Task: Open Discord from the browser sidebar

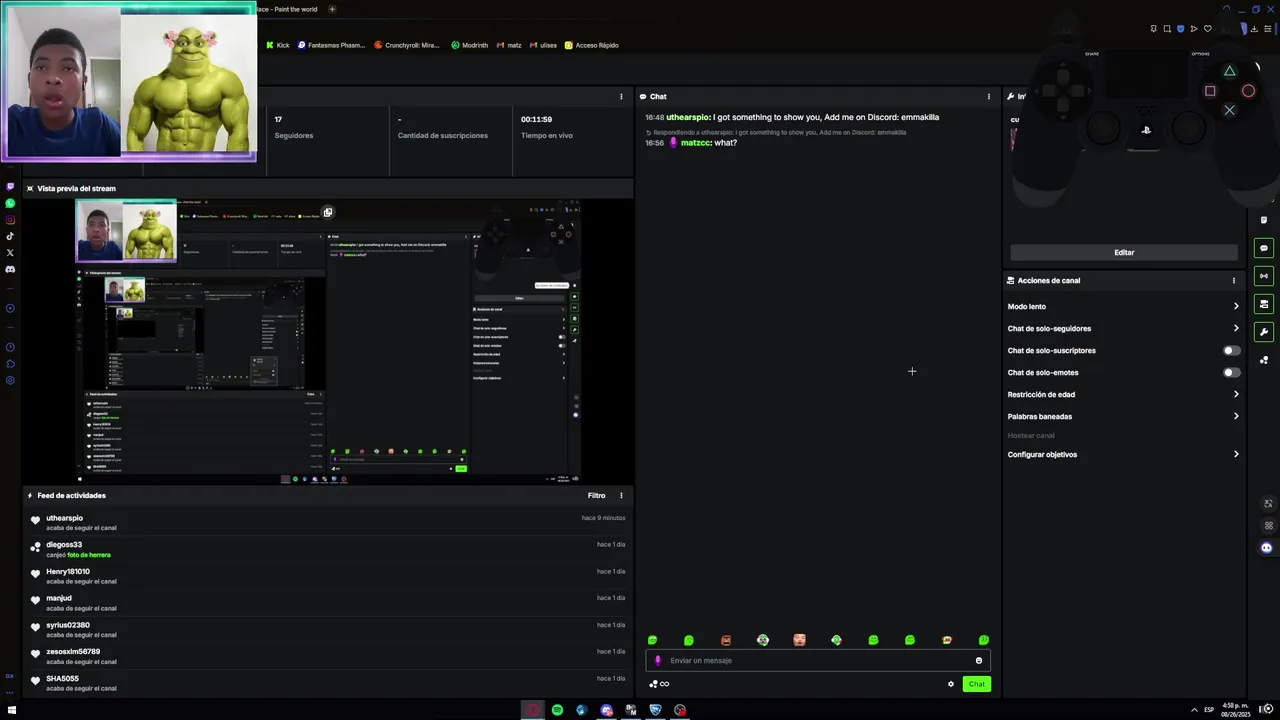Action: click(x=10, y=269)
